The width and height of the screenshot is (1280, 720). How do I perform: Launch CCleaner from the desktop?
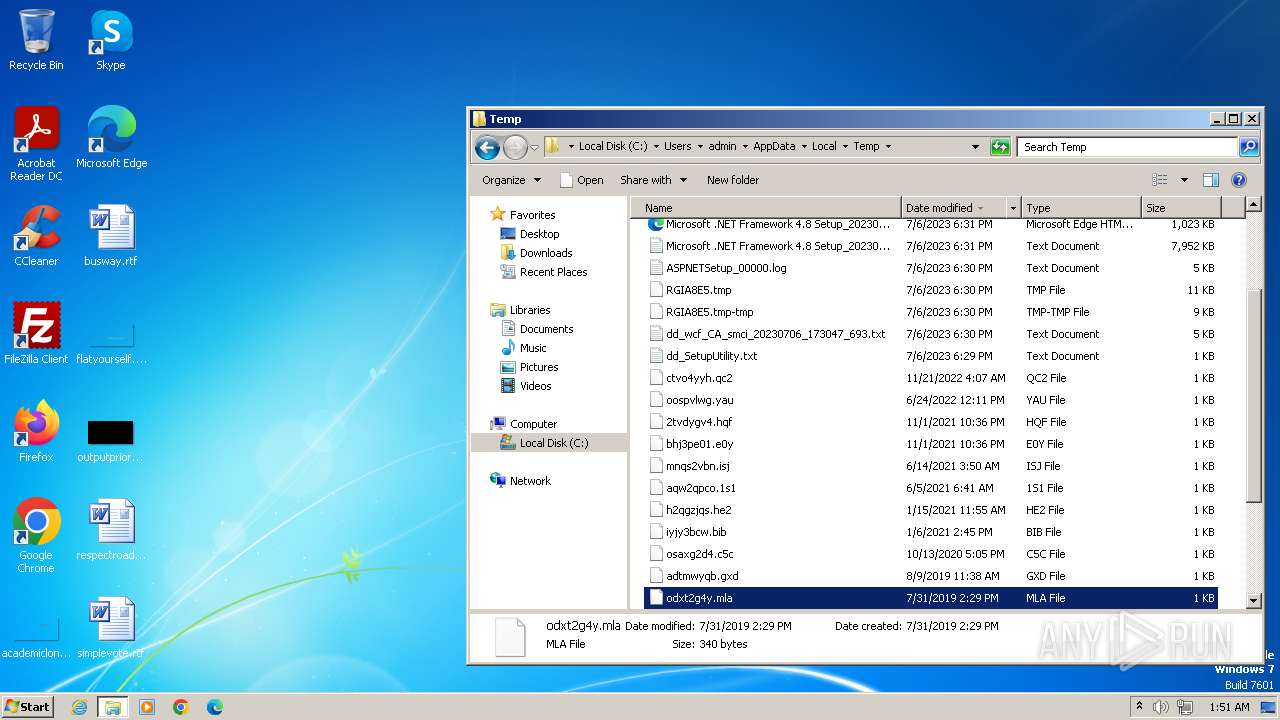click(x=36, y=236)
